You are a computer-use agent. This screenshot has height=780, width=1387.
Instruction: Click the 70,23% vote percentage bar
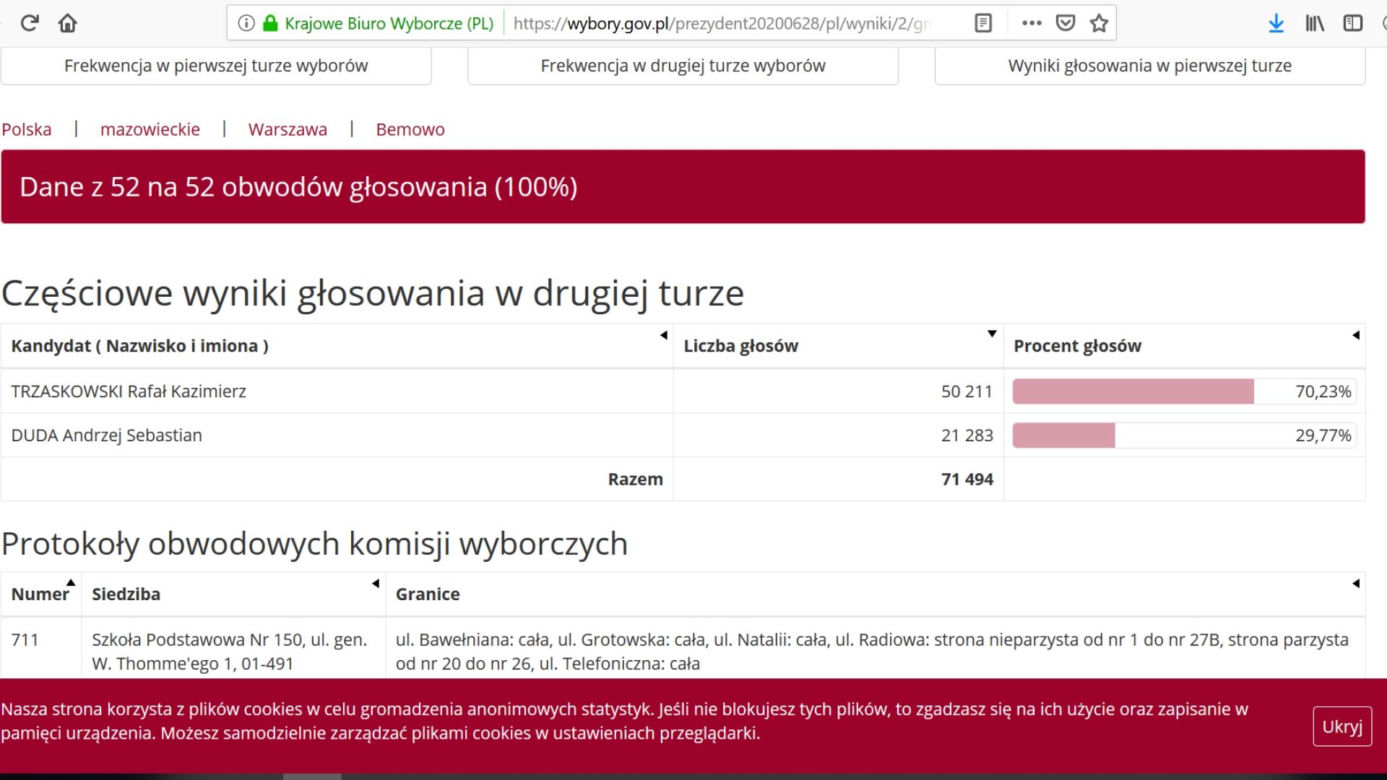(1184, 392)
